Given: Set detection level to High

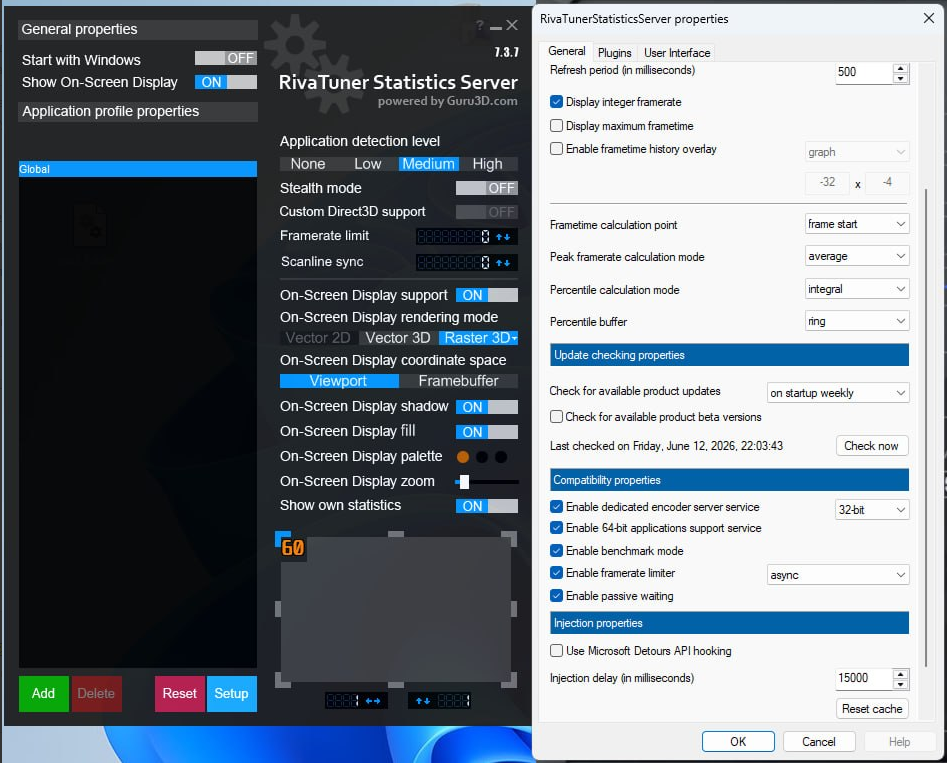Looking at the screenshot, I should (487, 164).
